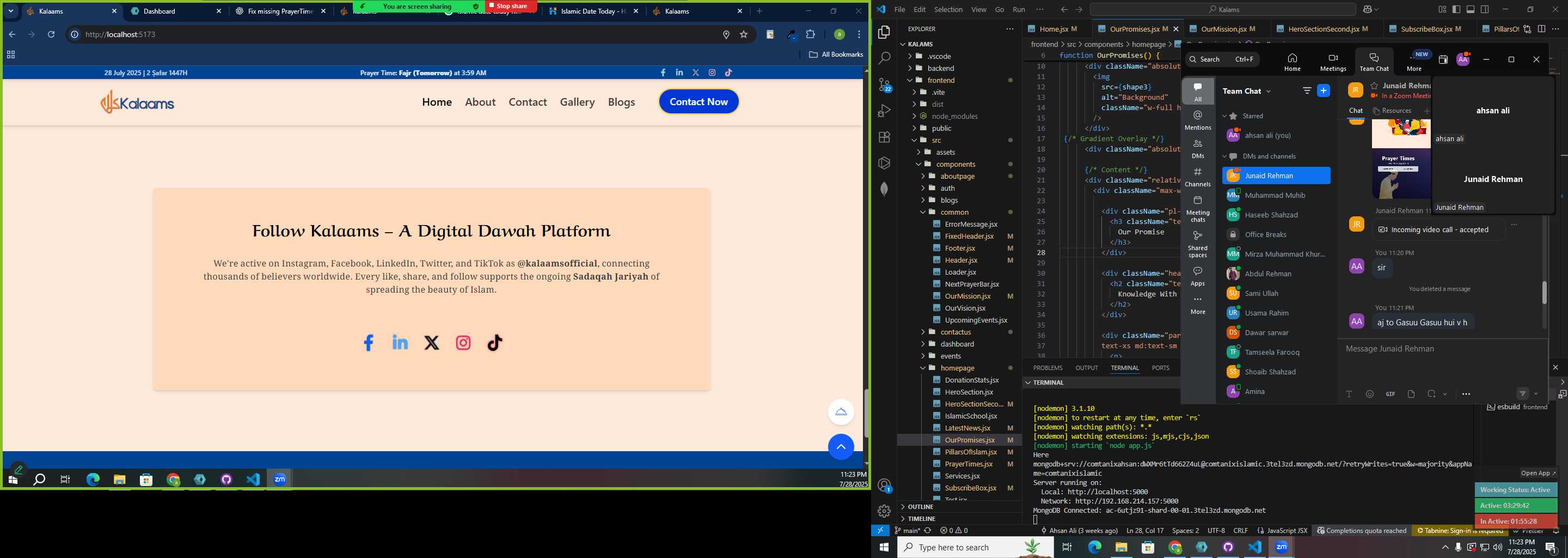Collapse the Starred section in Zoom
Viewport: 1568px width, 558px height.
tap(1224, 116)
